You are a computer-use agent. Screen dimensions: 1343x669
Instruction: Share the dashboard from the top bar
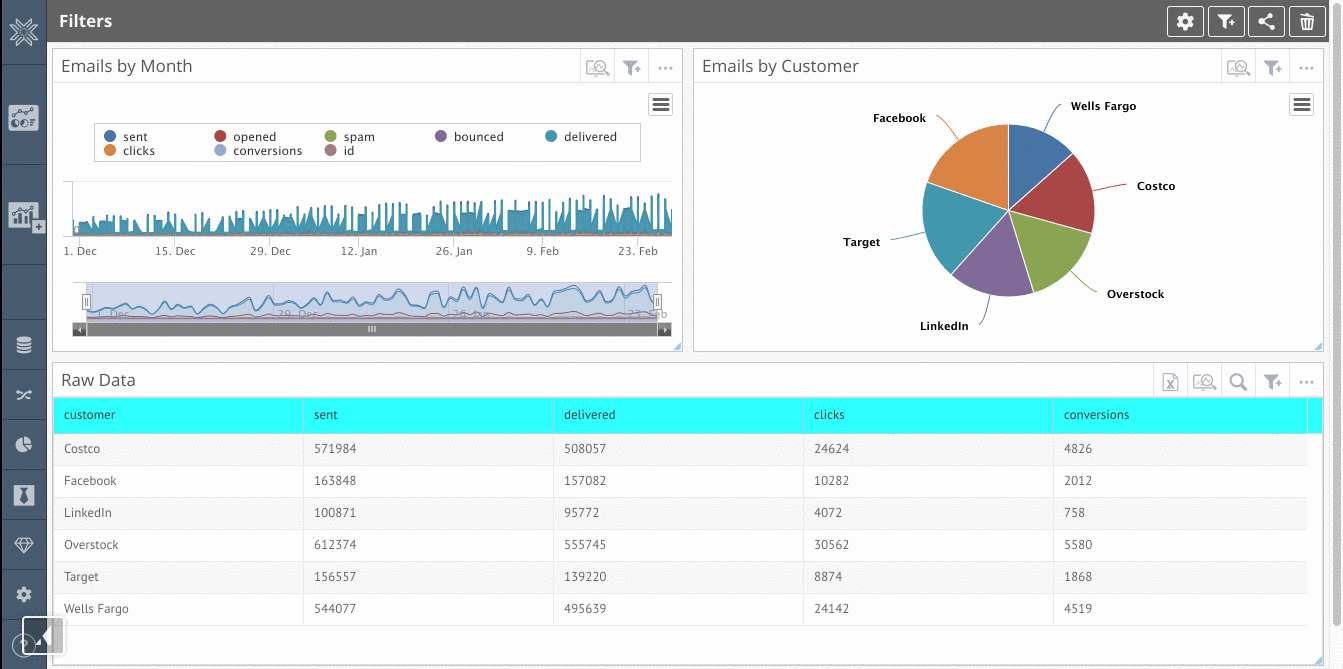pyautogui.click(x=1266, y=20)
